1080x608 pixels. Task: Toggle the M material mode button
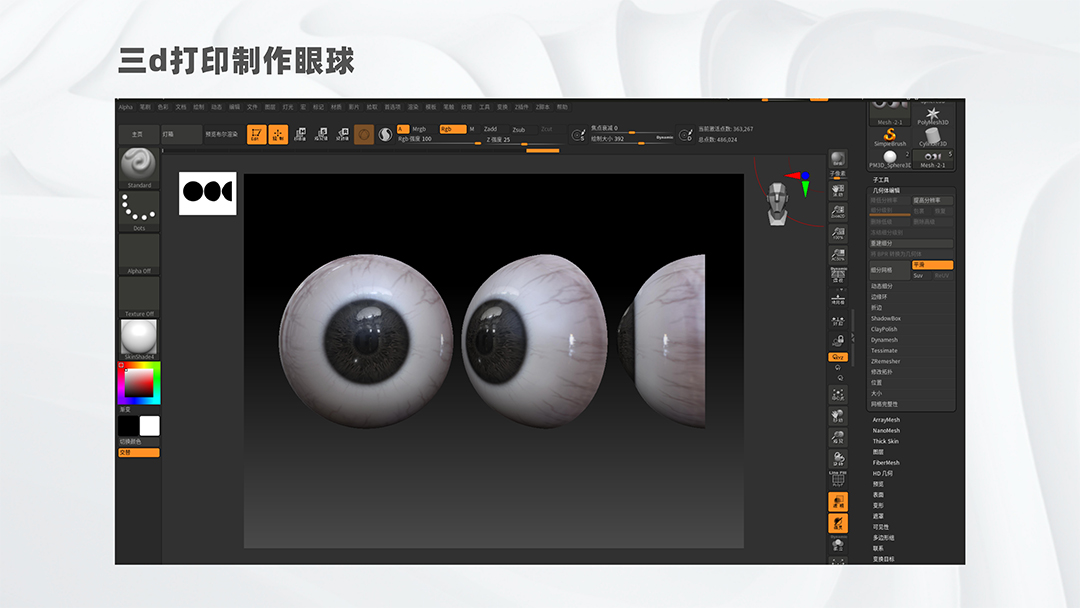point(472,129)
